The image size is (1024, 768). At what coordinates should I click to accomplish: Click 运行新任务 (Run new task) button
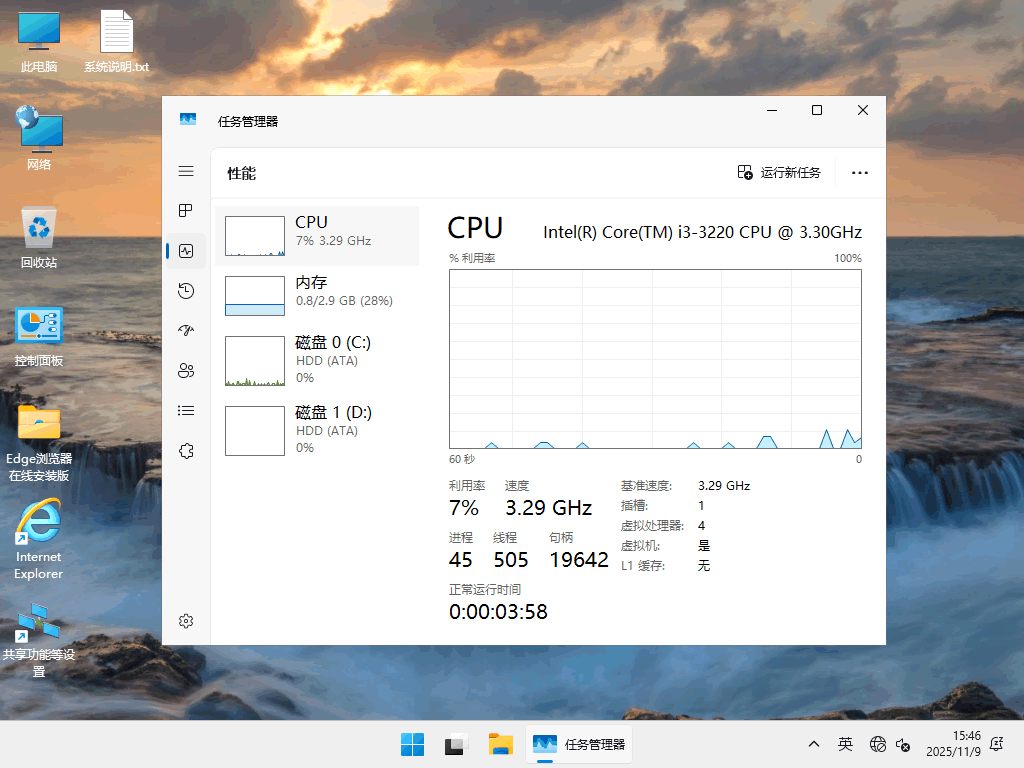[779, 172]
